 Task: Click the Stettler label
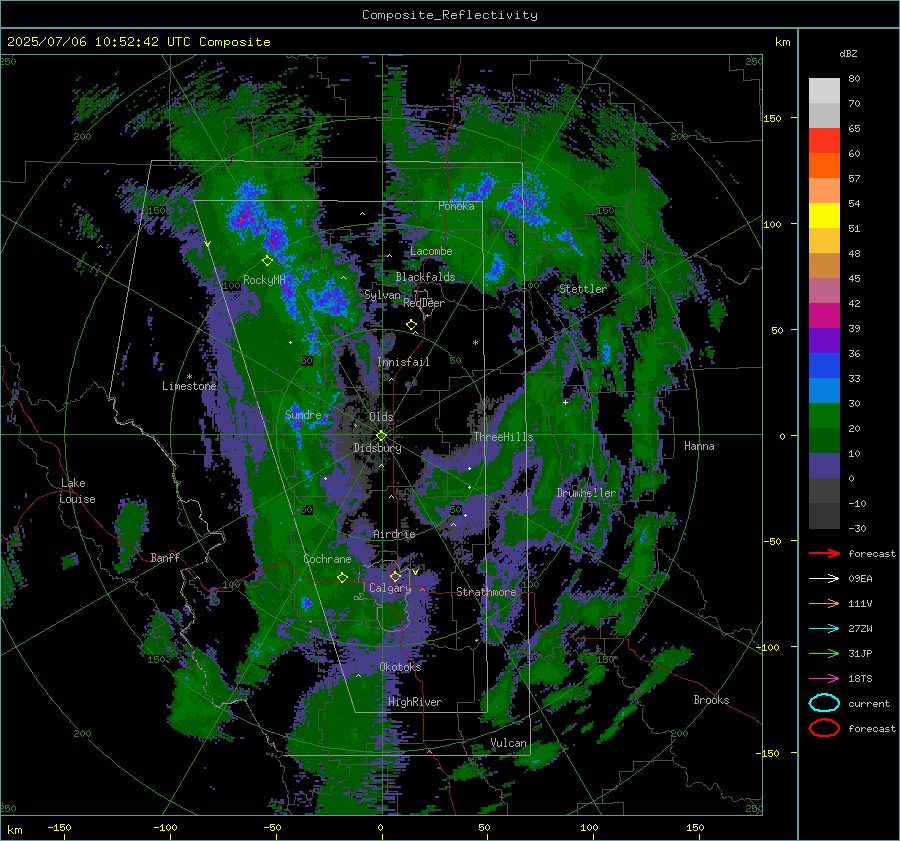coord(583,289)
